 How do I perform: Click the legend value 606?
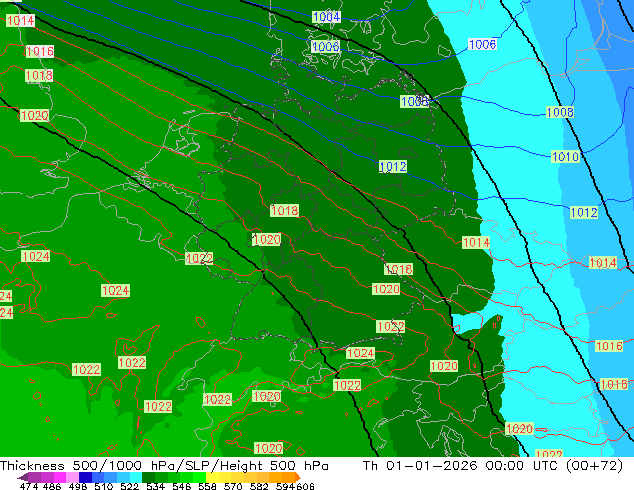(x=305, y=486)
